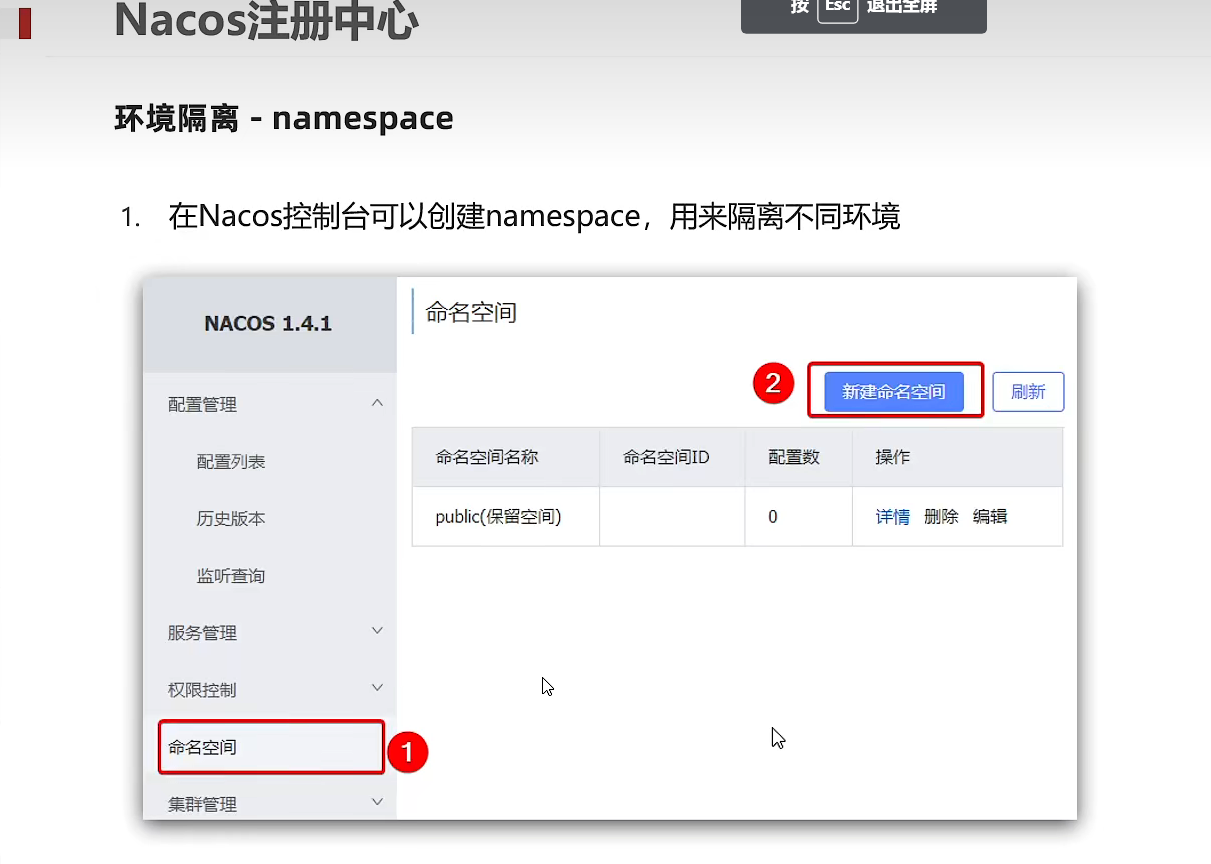The image size is (1211, 864).
Task: Click the 刷新 button
Action: point(1028,392)
